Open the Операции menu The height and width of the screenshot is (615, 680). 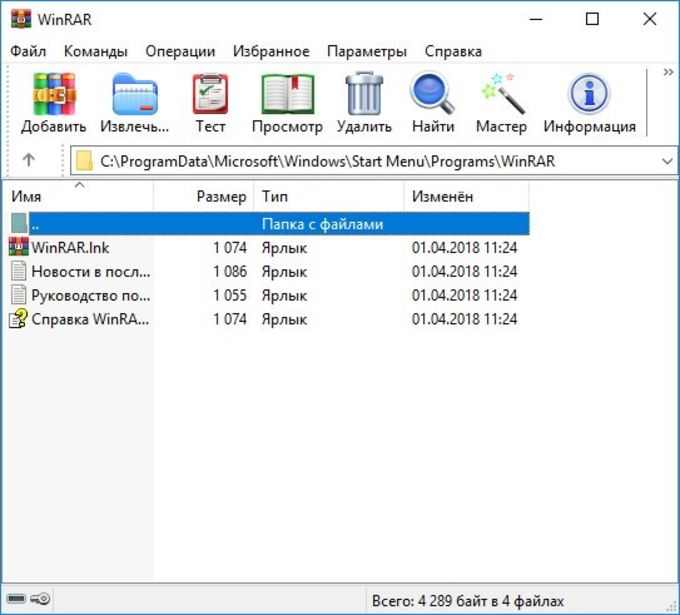coord(180,51)
